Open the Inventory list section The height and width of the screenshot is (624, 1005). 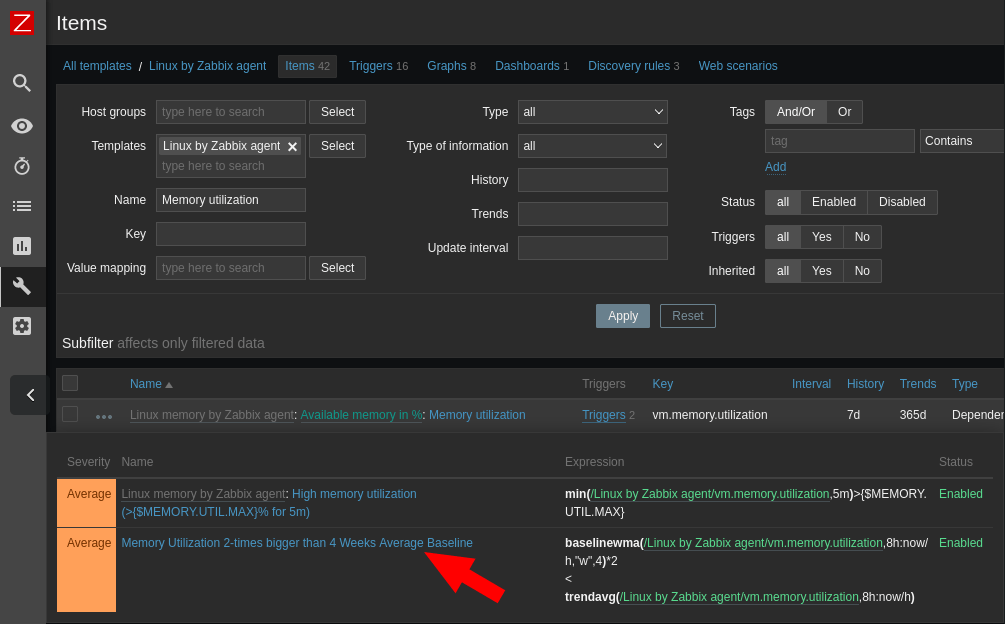[21, 206]
